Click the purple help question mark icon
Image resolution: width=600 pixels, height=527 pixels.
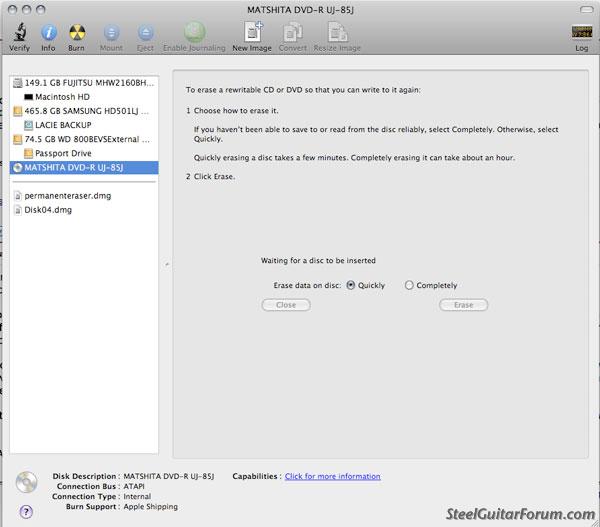pos(25,511)
